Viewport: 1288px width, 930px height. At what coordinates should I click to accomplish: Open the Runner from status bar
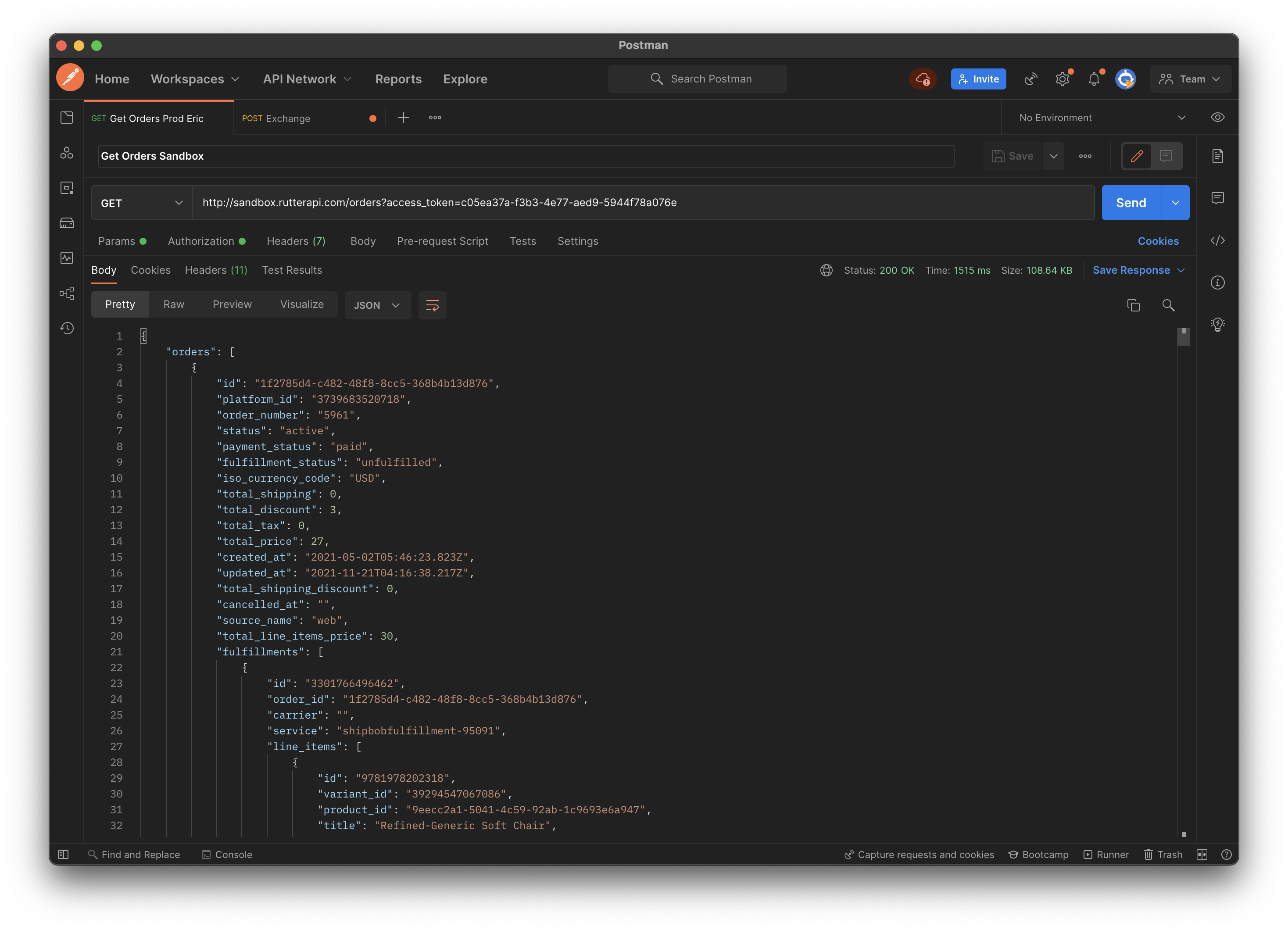(1106, 855)
